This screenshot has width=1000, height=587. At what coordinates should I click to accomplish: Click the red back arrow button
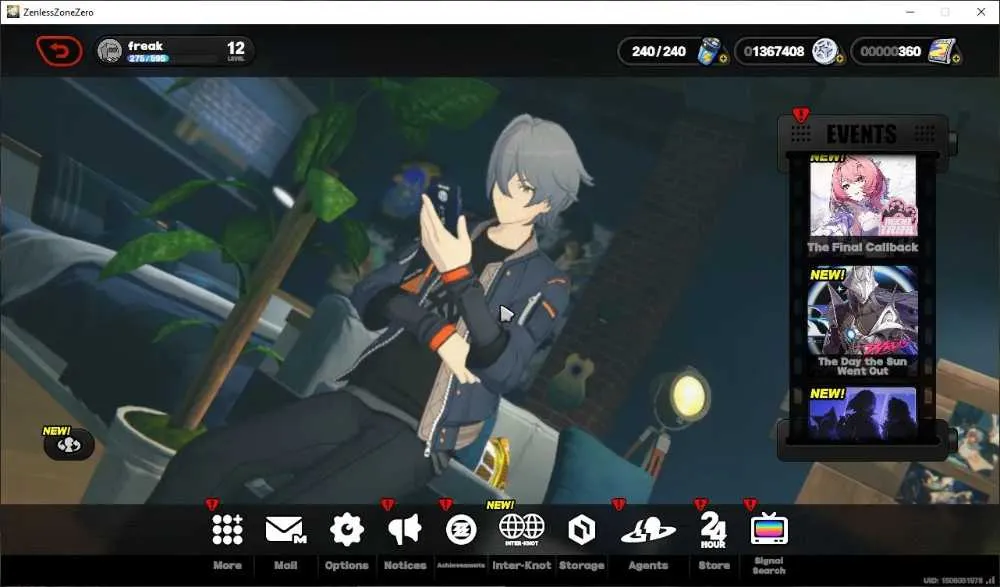[x=59, y=51]
